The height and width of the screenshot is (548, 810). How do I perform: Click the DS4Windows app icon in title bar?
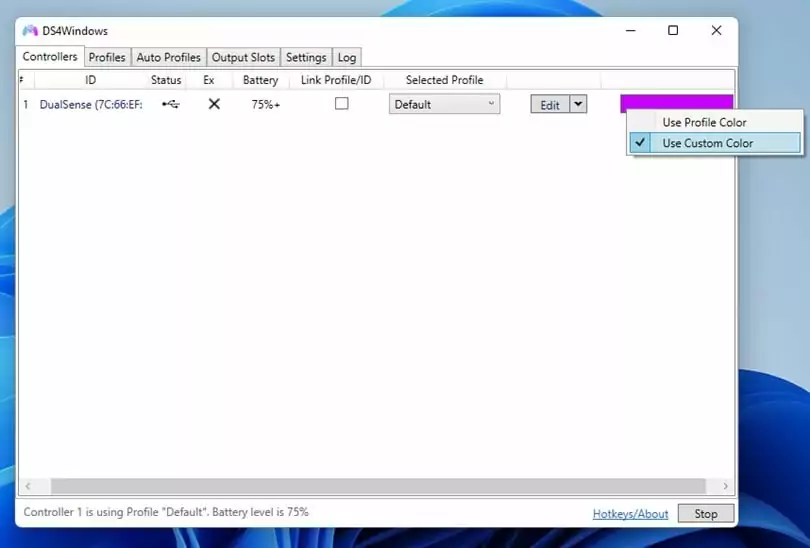click(x=30, y=31)
